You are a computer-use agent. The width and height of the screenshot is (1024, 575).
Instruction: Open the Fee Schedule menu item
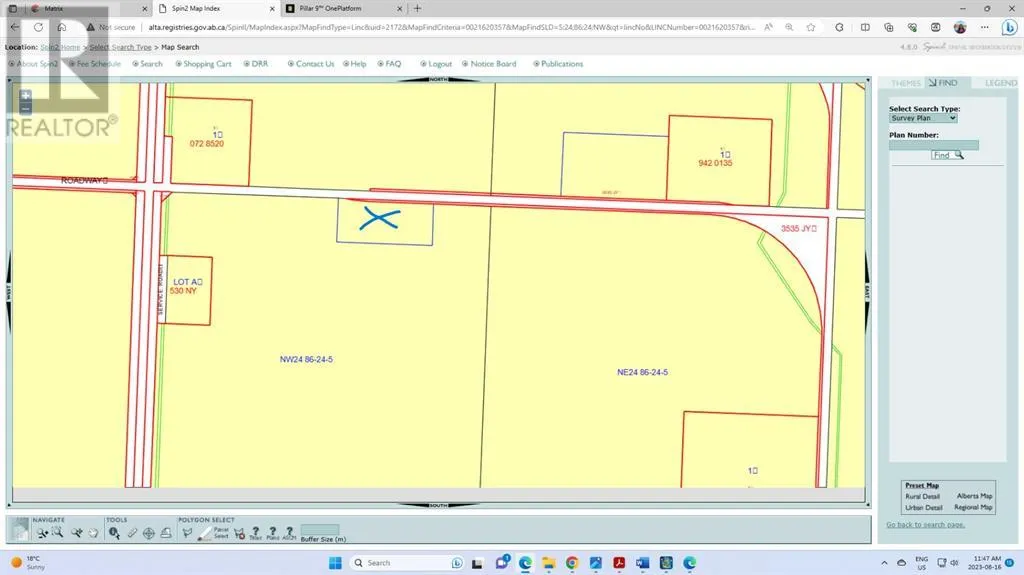(98, 64)
